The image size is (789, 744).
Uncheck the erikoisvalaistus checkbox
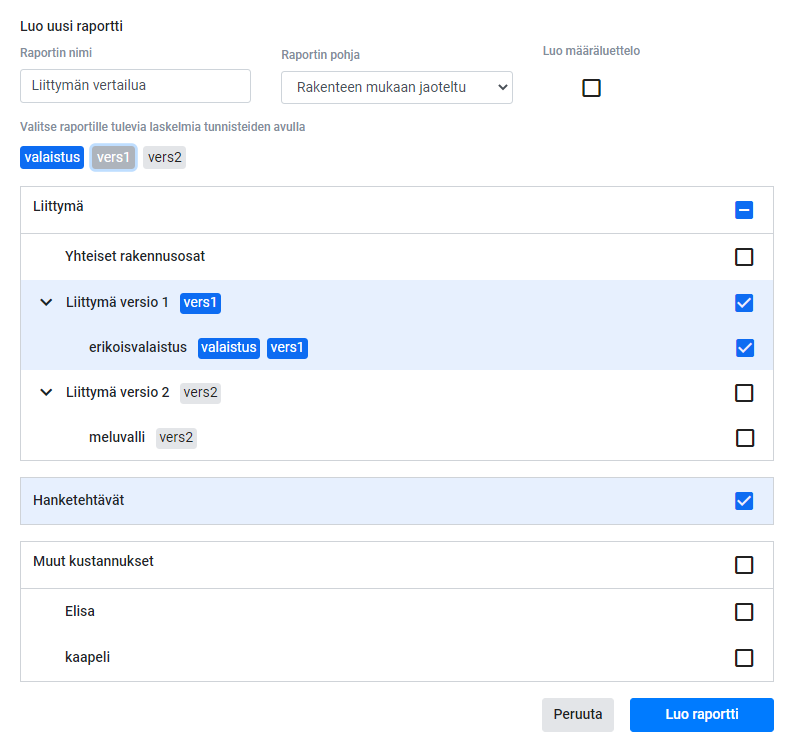[745, 348]
